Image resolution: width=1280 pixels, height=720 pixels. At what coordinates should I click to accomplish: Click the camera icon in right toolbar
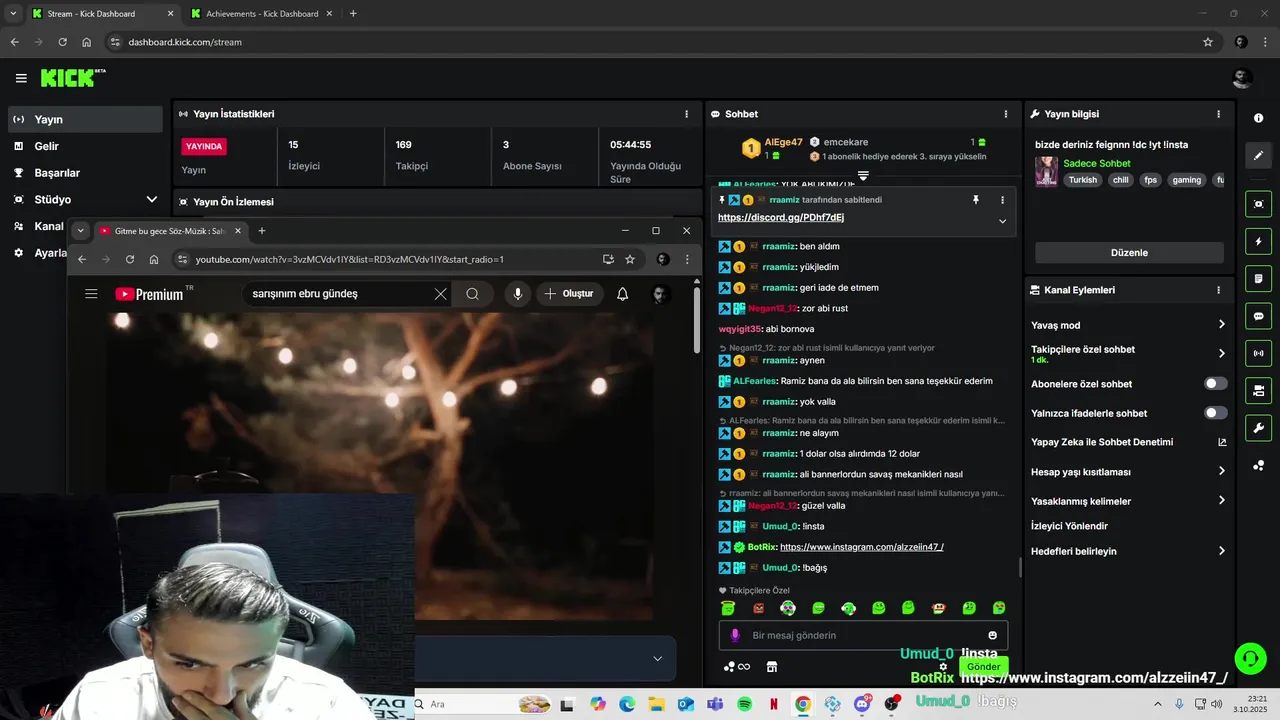click(x=1258, y=204)
